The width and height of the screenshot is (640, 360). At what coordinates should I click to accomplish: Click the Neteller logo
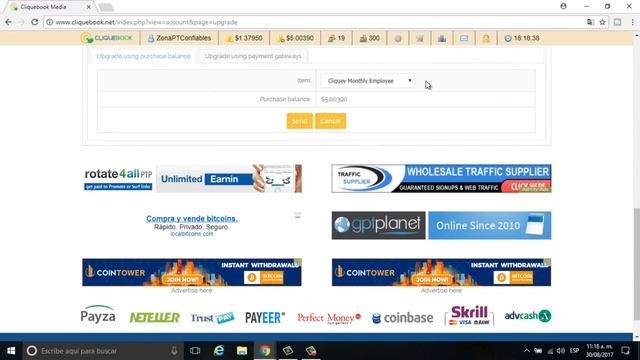154,317
